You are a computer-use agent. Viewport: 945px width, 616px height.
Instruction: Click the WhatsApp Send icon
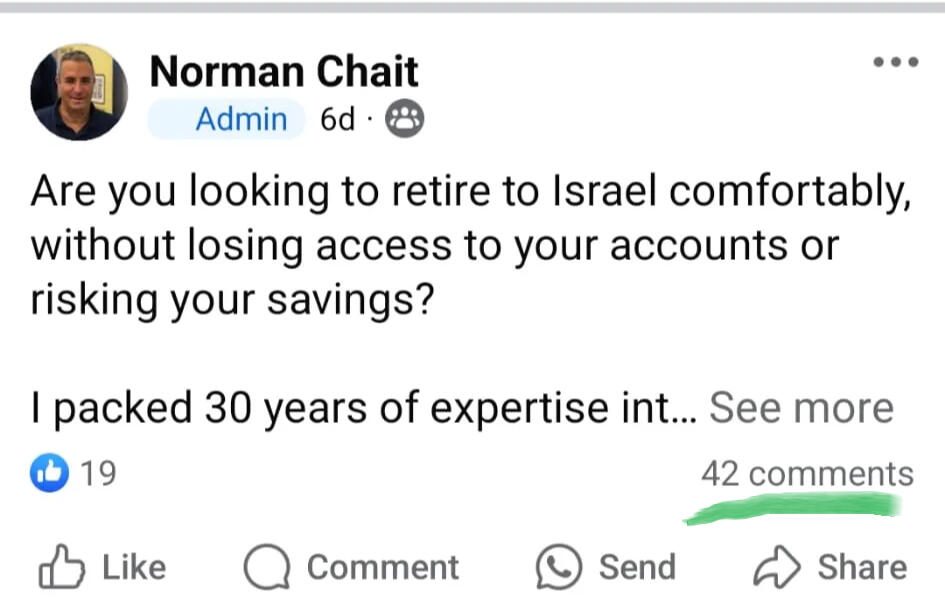558,568
